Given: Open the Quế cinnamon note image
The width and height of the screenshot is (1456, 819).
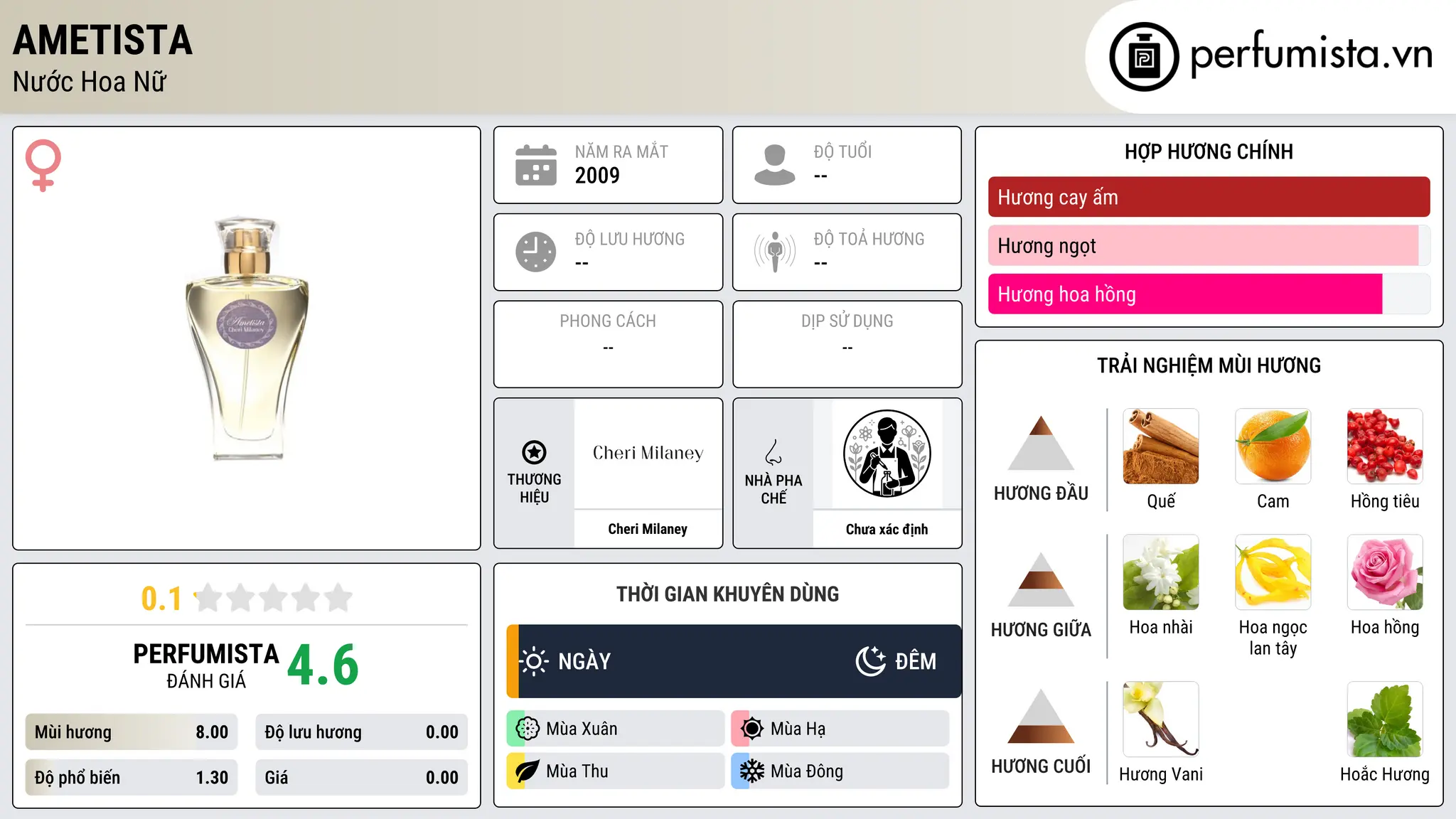Looking at the screenshot, I should tap(1161, 446).
